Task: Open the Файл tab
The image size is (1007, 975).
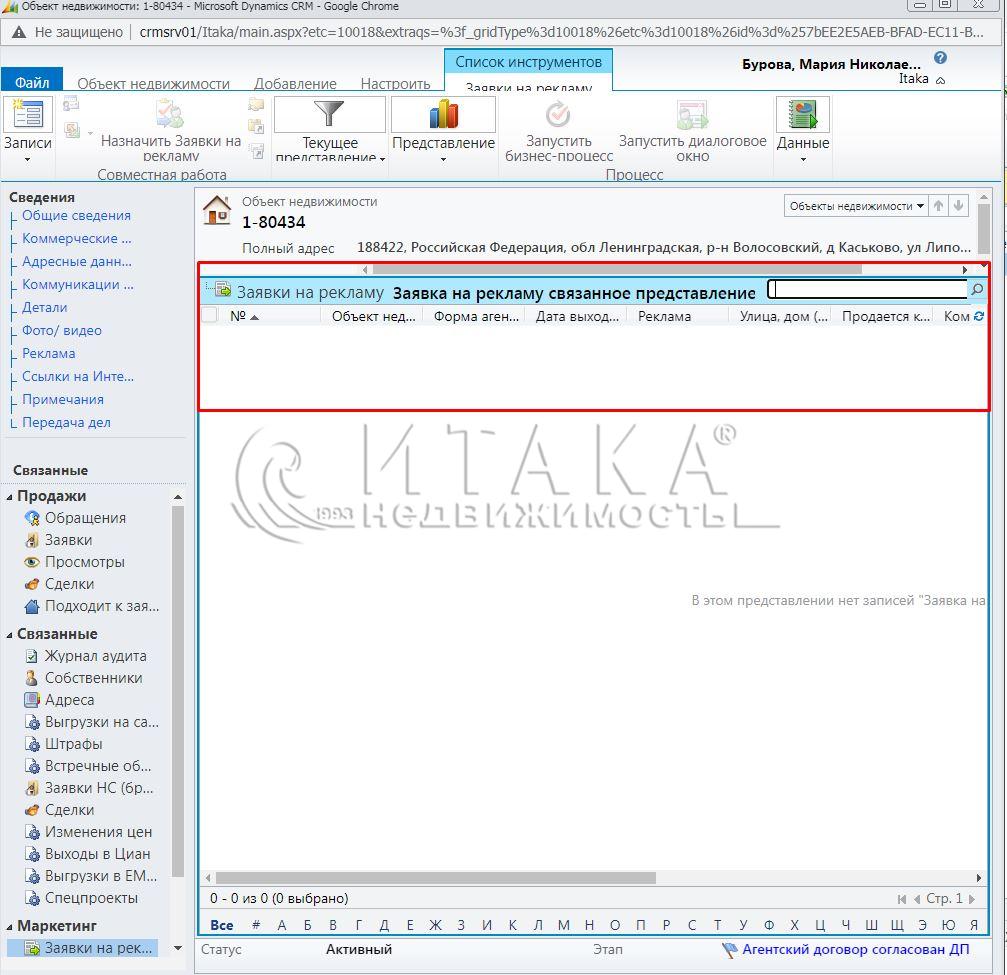Action: pos(32,82)
